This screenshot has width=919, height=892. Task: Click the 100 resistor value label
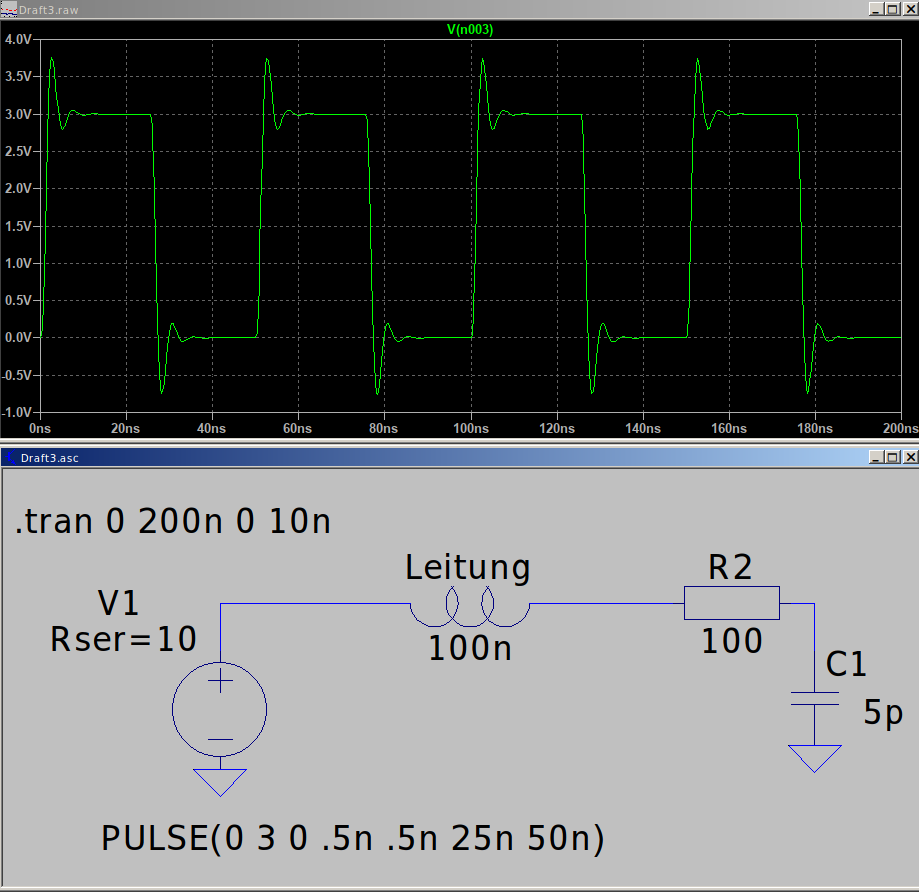click(x=731, y=641)
